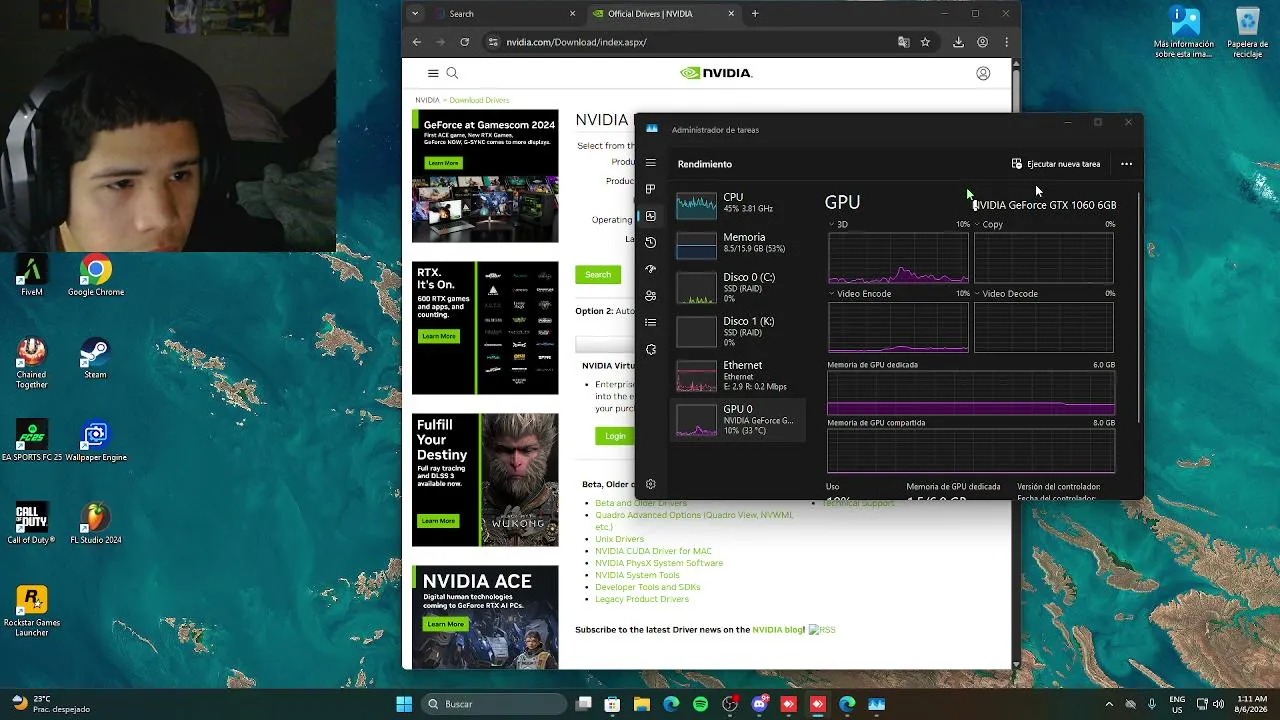Select the Ethernet performance entry
Screen dimensions: 1280x720
(738, 375)
